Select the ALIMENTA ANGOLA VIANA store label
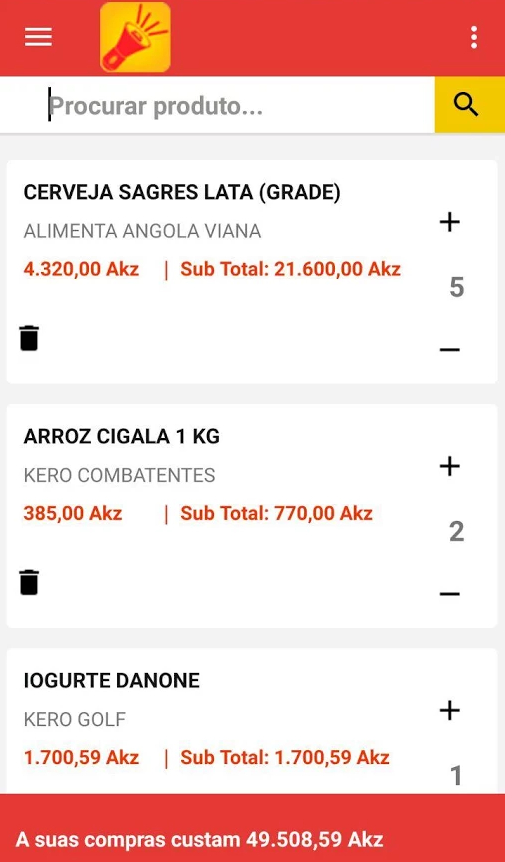505x862 pixels. point(142,231)
